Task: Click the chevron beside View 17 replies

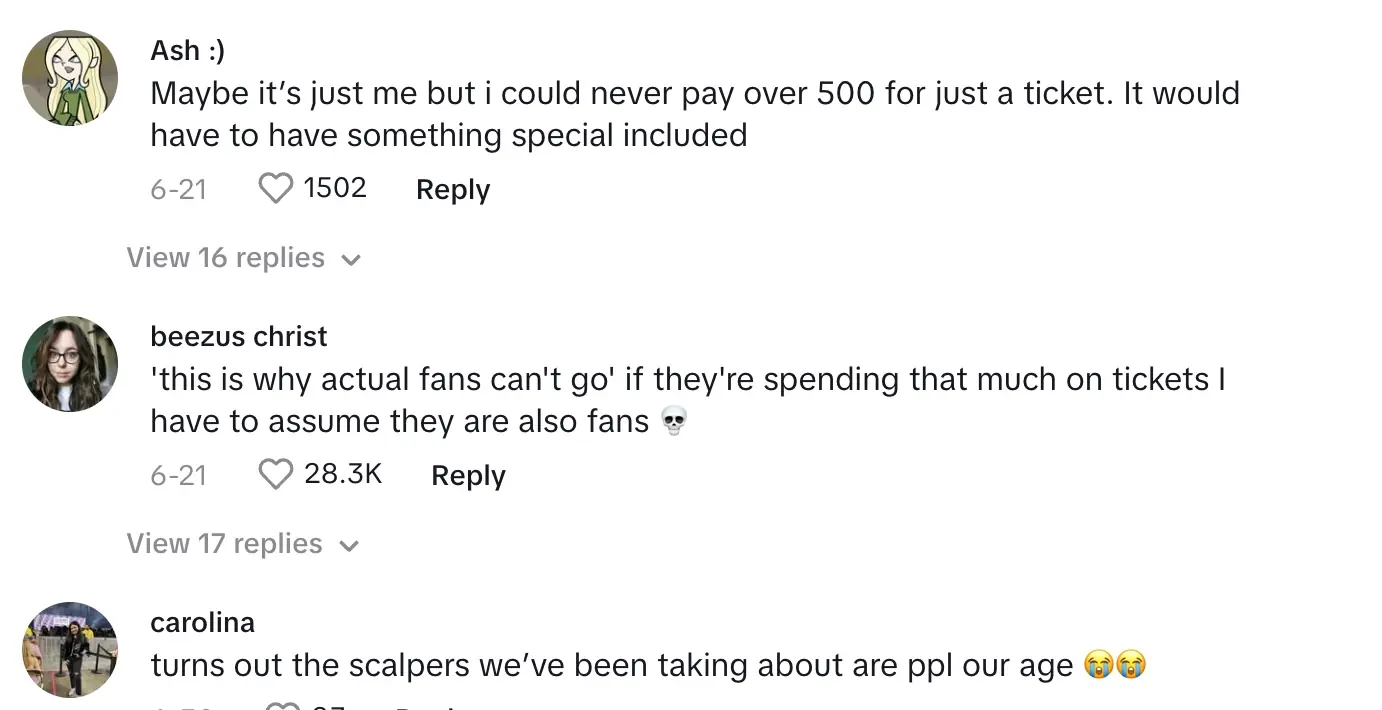Action: (349, 546)
